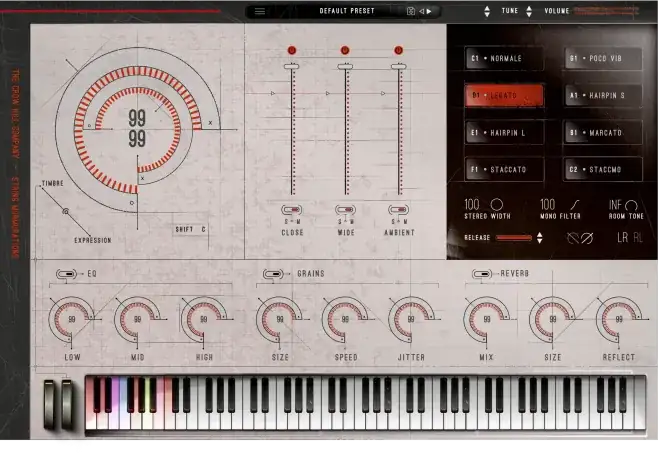
Task: Toggle the Grains section switch
Action: 272,272
